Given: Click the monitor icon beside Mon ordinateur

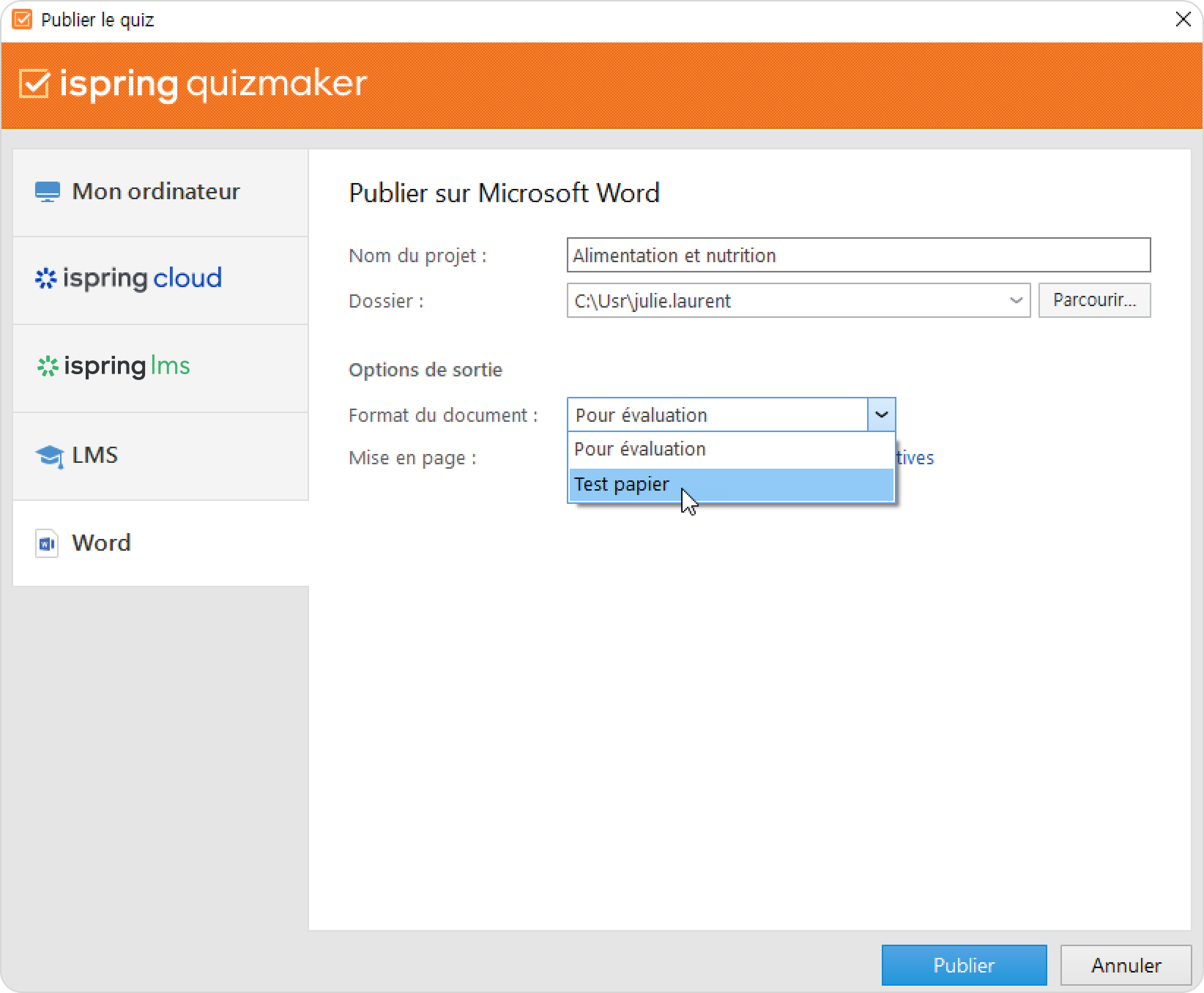Looking at the screenshot, I should [47, 192].
